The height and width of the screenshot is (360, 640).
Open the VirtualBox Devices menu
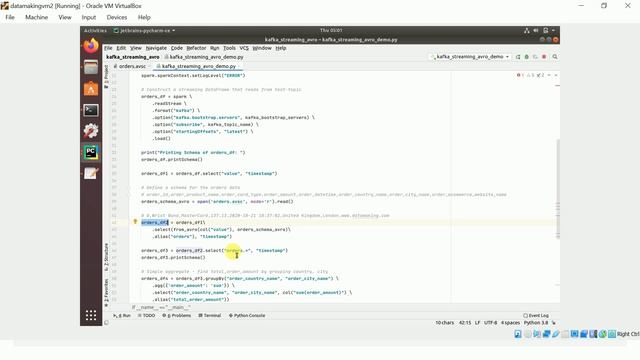point(117,17)
